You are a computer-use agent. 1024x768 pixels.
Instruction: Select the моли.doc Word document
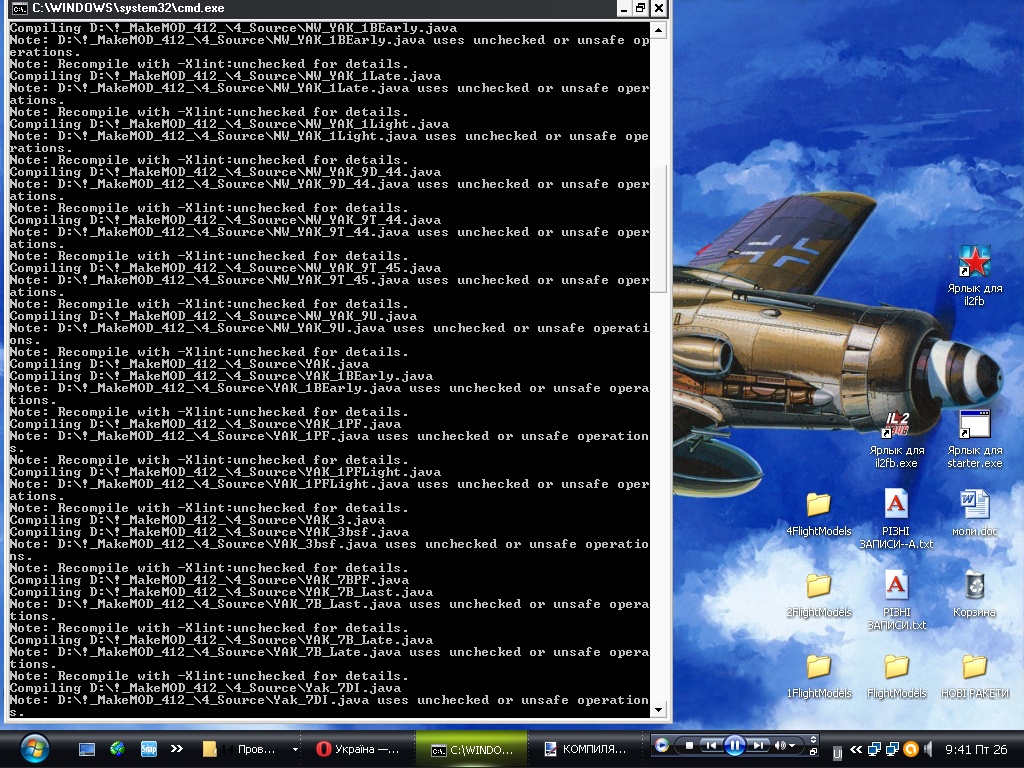point(974,505)
